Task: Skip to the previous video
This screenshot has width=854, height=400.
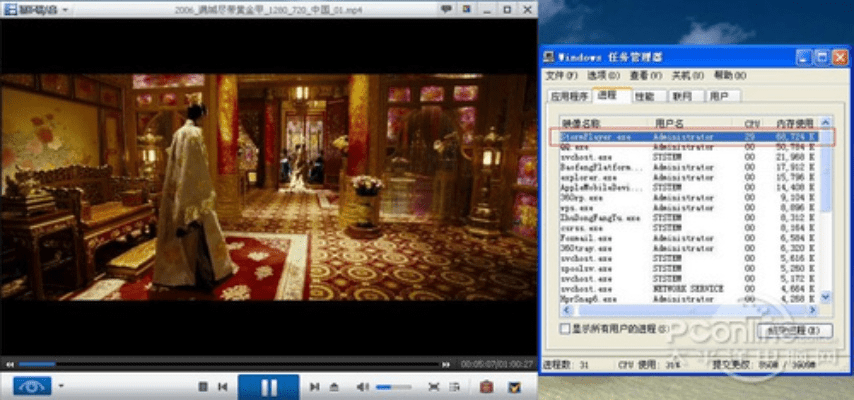Action: click(222, 386)
